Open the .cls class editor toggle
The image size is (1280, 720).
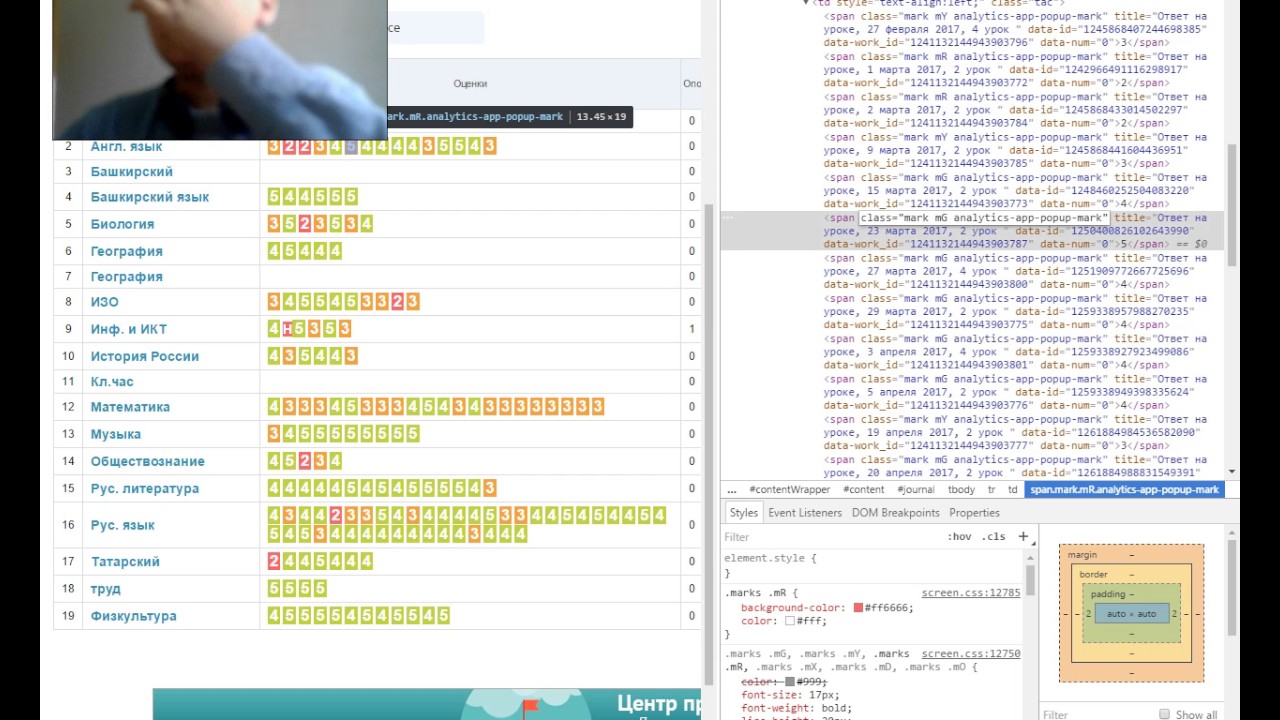pyautogui.click(x=993, y=537)
